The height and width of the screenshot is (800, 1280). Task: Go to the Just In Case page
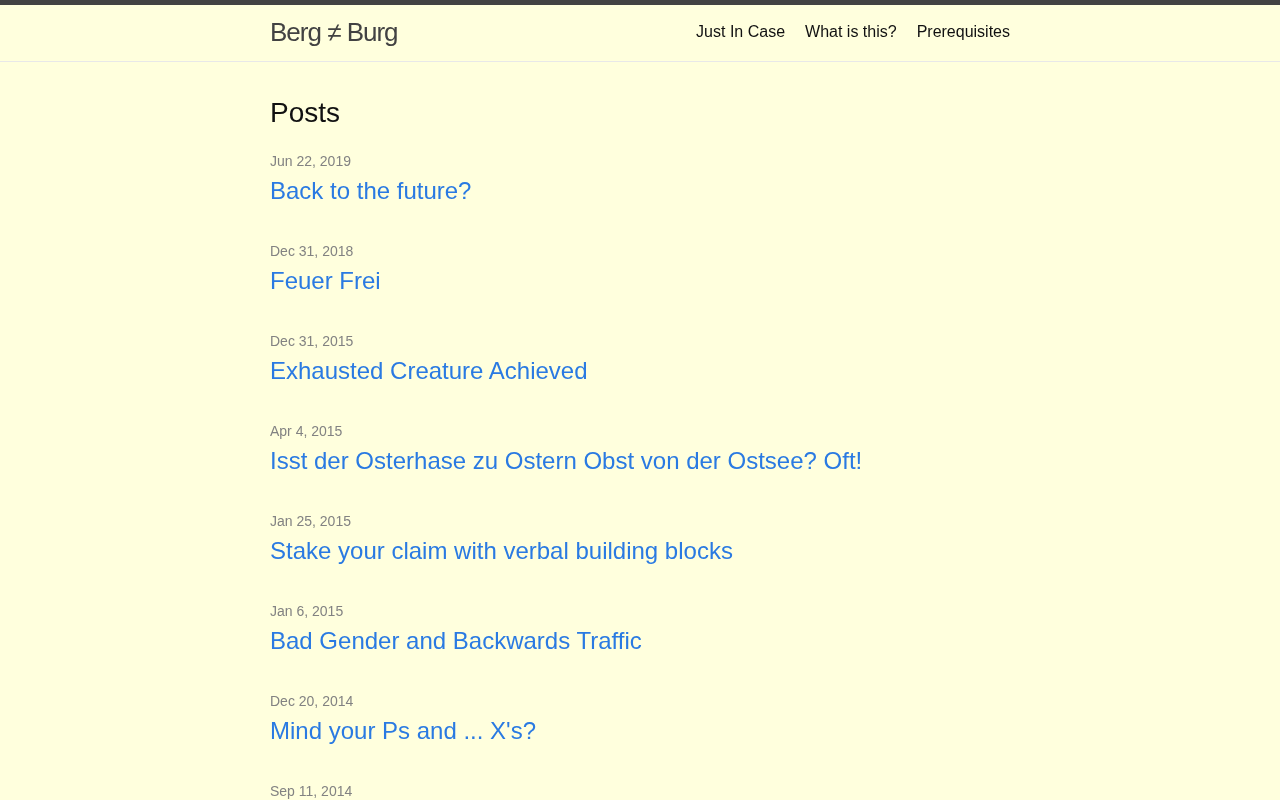pyautogui.click(x=740, y=32)
